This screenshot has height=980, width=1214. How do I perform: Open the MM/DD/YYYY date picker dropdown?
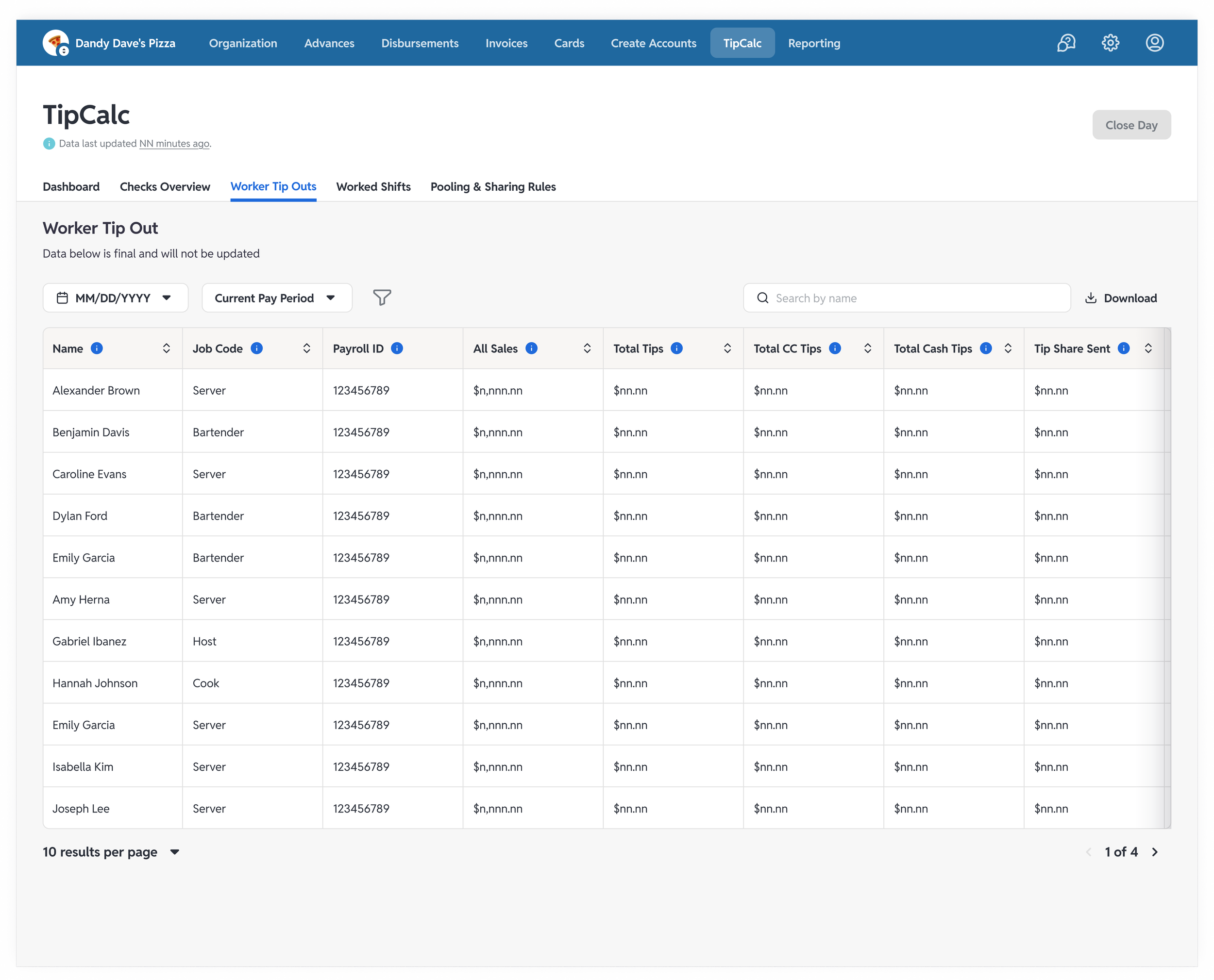pos(115,298)
